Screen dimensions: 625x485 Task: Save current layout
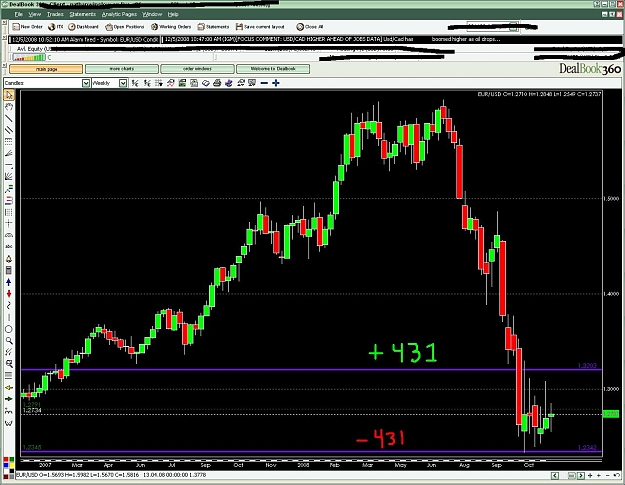(260, 27)
